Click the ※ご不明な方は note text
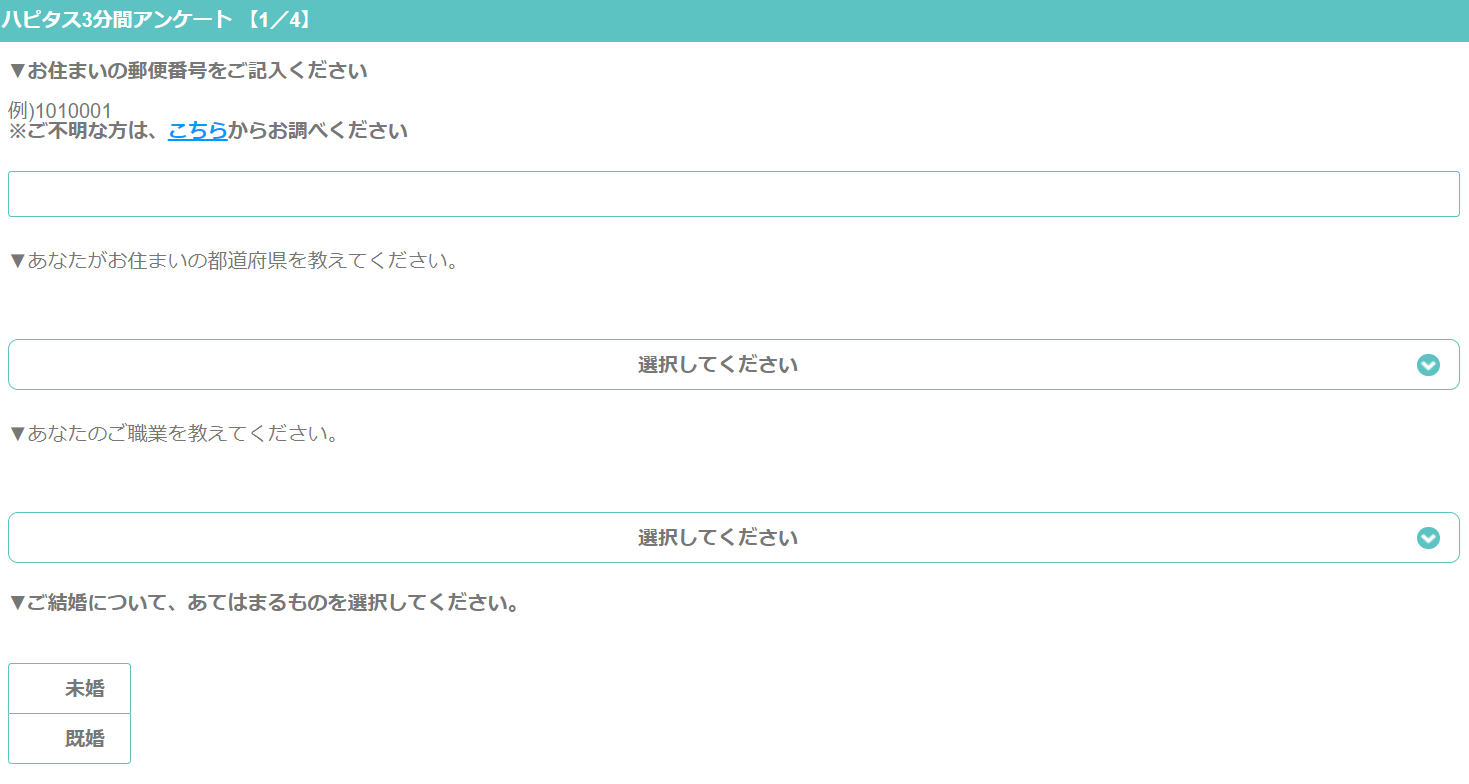This screenshot has height=784, width=1469. click(88, 131)
